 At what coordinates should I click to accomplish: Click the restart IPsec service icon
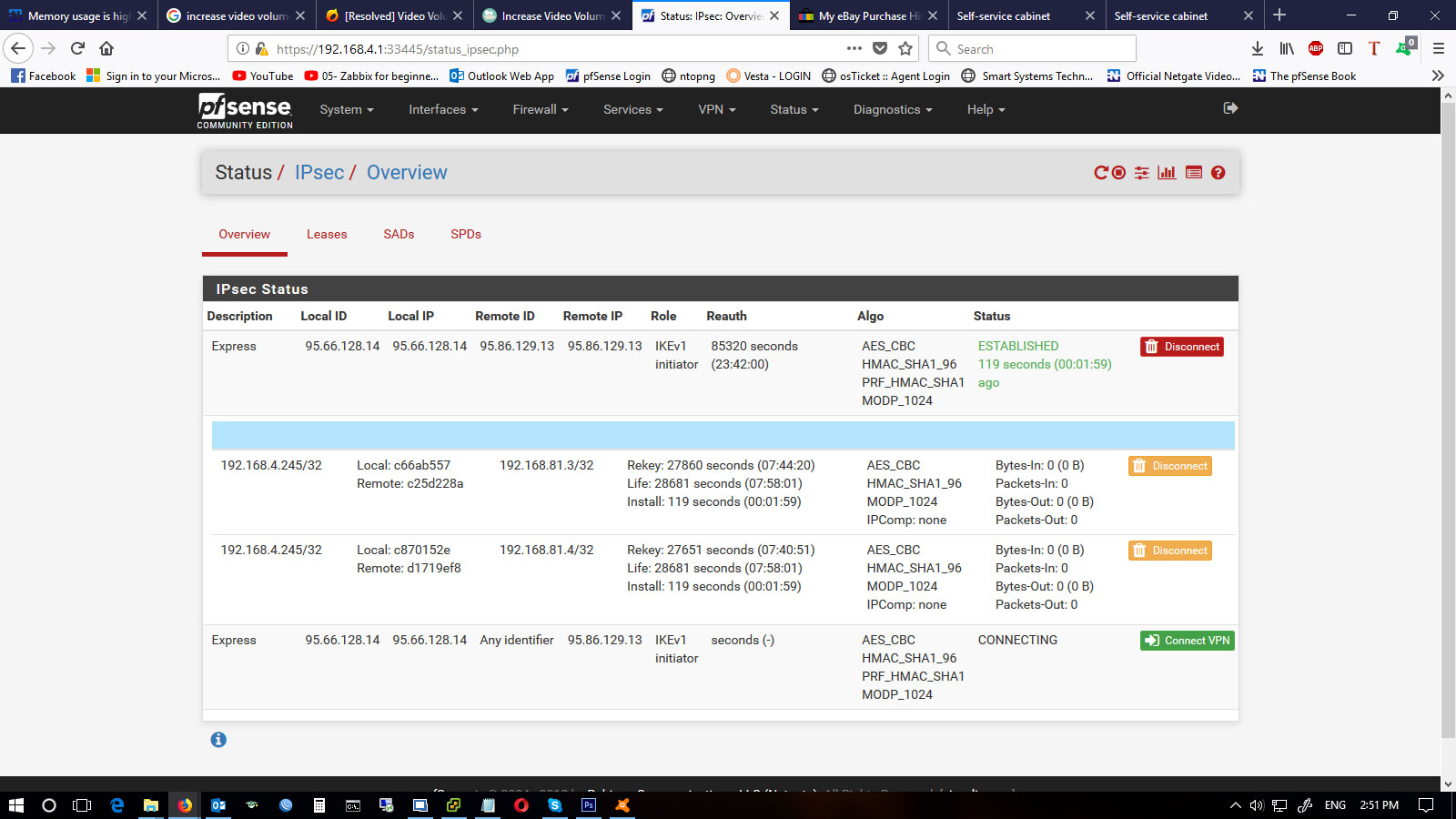1101,173
